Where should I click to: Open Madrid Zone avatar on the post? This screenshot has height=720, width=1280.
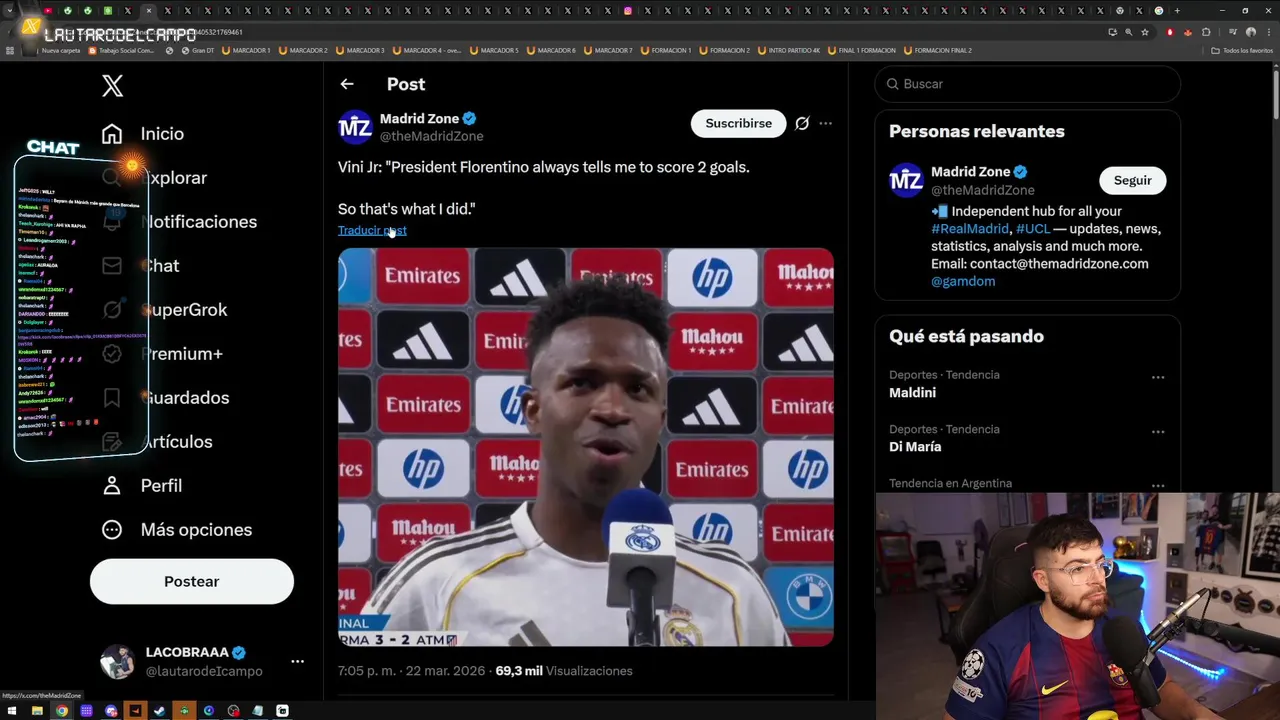355,127
